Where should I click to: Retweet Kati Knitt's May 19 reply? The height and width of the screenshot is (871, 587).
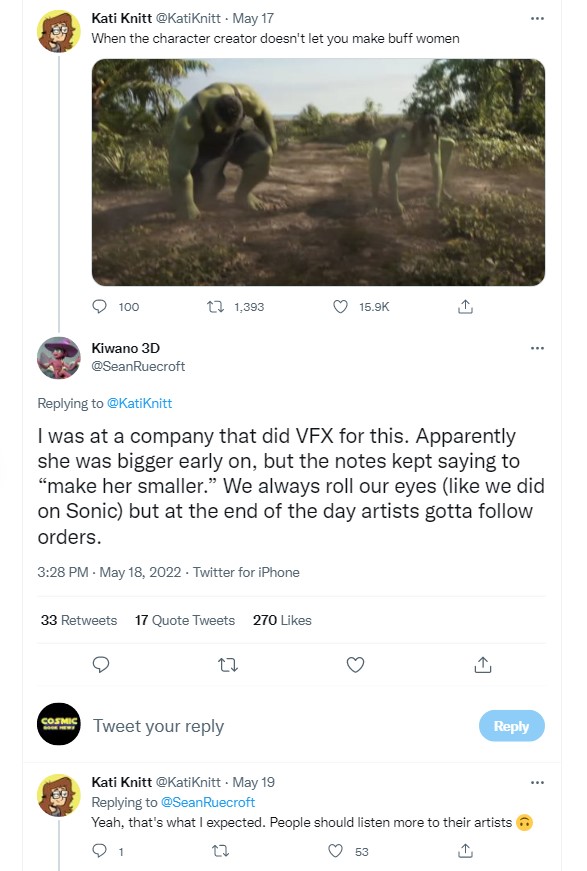click(220, 850)
